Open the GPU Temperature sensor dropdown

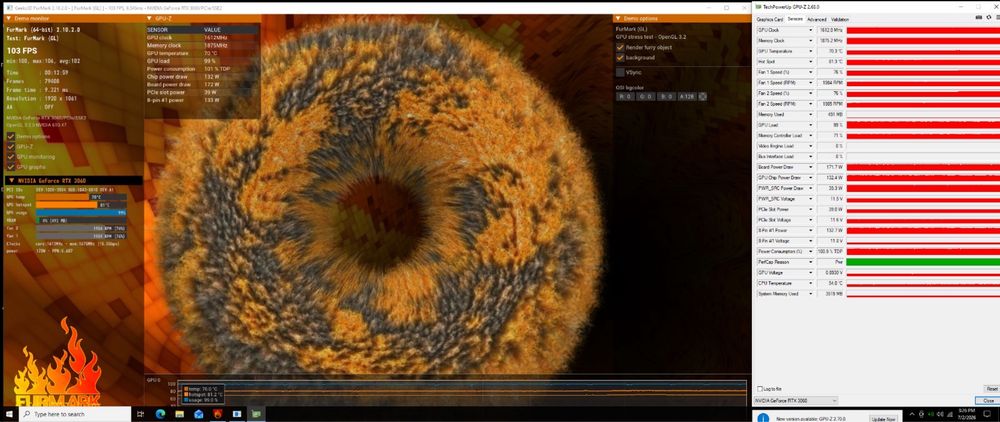[x=811, y=51]
